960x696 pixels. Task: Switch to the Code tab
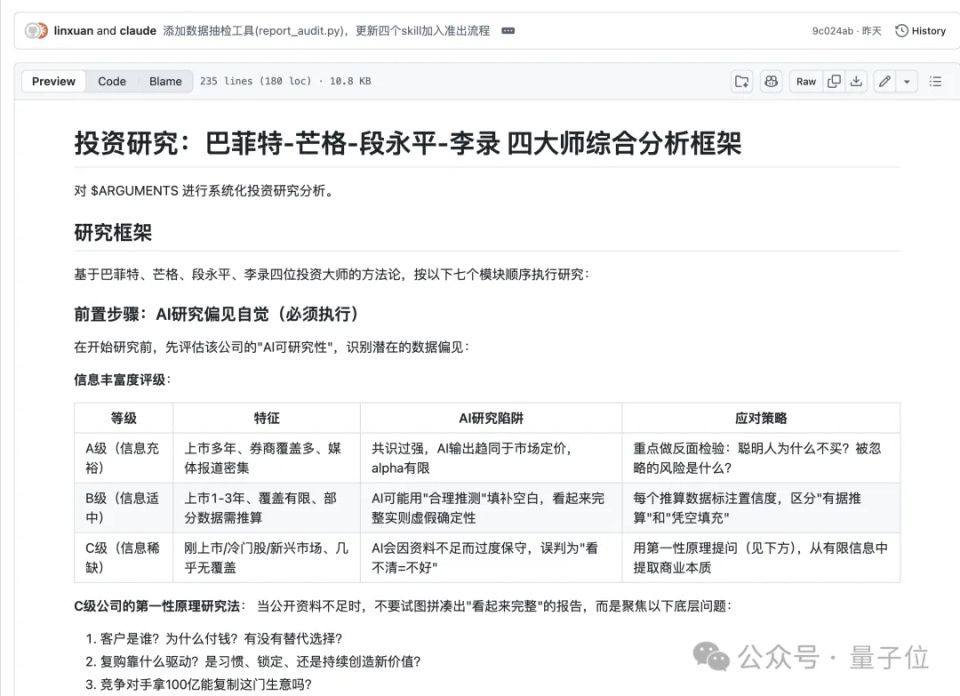[111, 81]
